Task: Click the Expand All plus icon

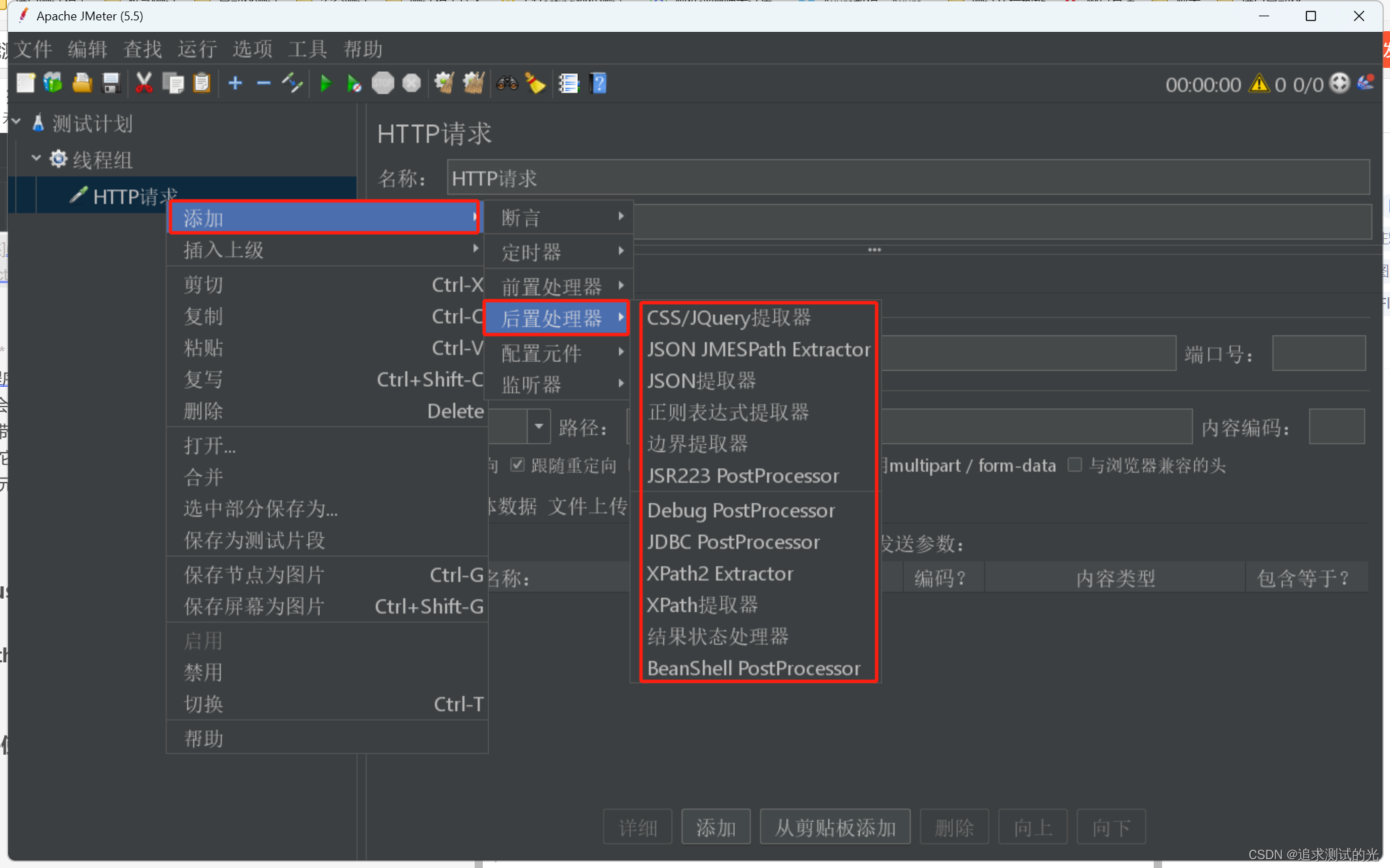Action: (235, 83)
